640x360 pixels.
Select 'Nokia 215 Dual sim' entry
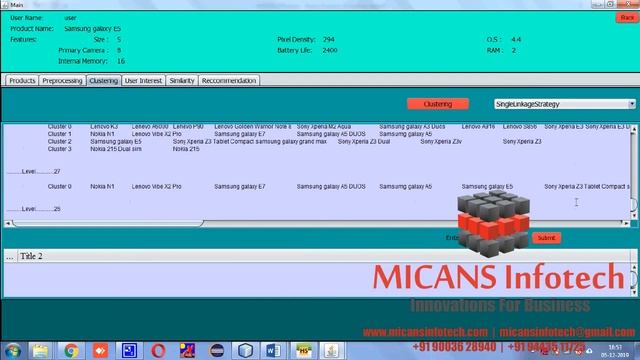click(116, 149)
